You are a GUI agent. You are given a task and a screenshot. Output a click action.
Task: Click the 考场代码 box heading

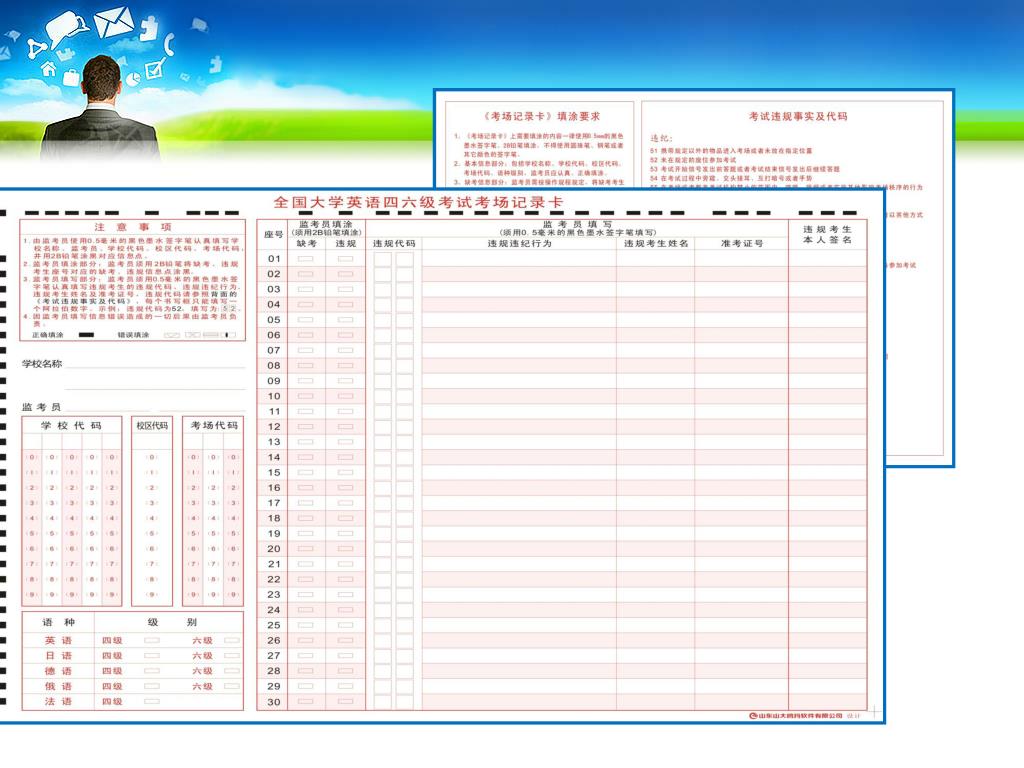[x=214, y=425]
